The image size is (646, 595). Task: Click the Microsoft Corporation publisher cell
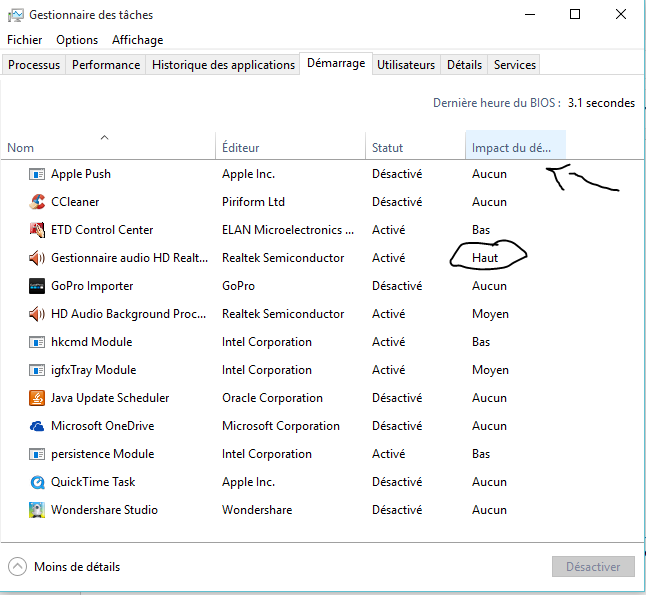[x=281, y=426]
